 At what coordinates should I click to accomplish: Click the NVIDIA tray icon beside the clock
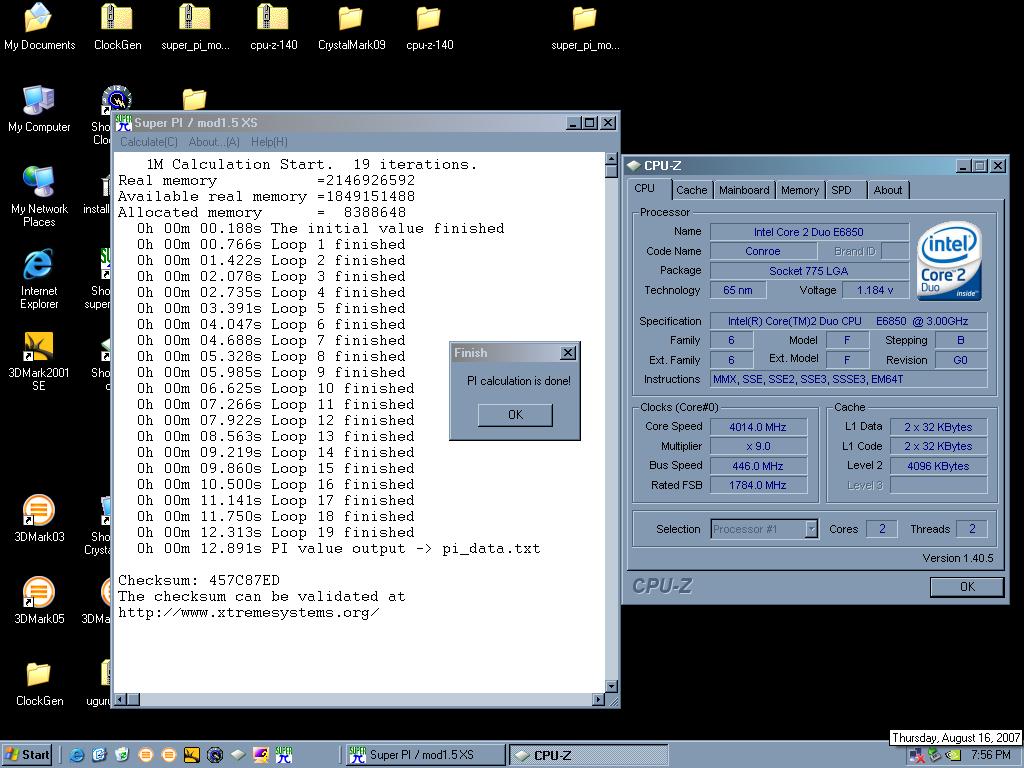point(953,756)
